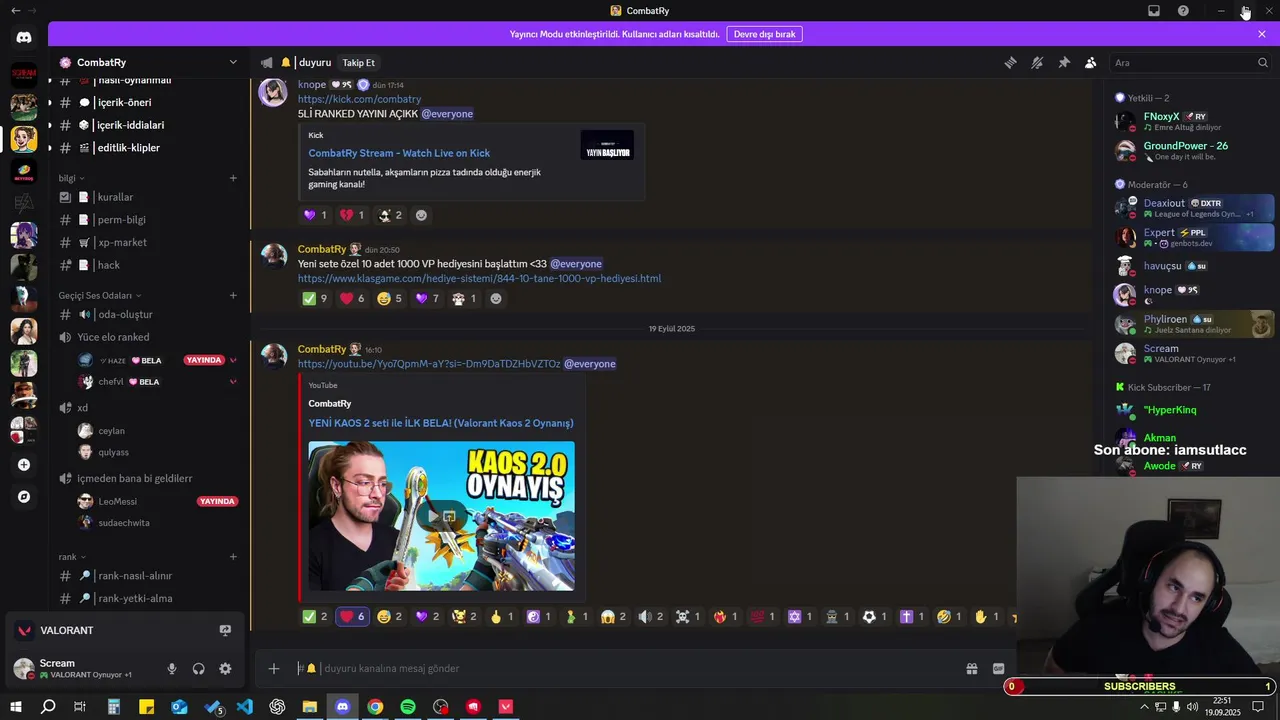This screenshot has height=720, width=1280.
Task: Click the navigate back arrow in title bar
Action: [15, 10]
